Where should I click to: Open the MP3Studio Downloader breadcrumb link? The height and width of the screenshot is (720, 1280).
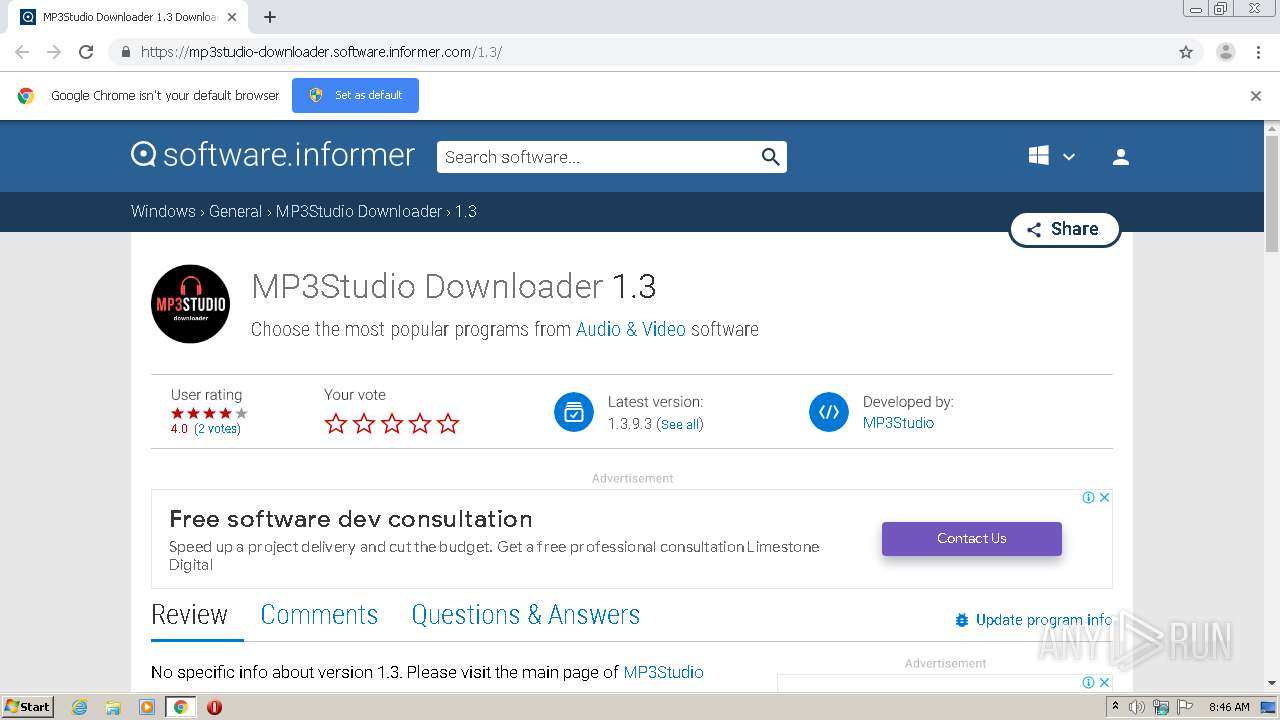coord(359,211)
